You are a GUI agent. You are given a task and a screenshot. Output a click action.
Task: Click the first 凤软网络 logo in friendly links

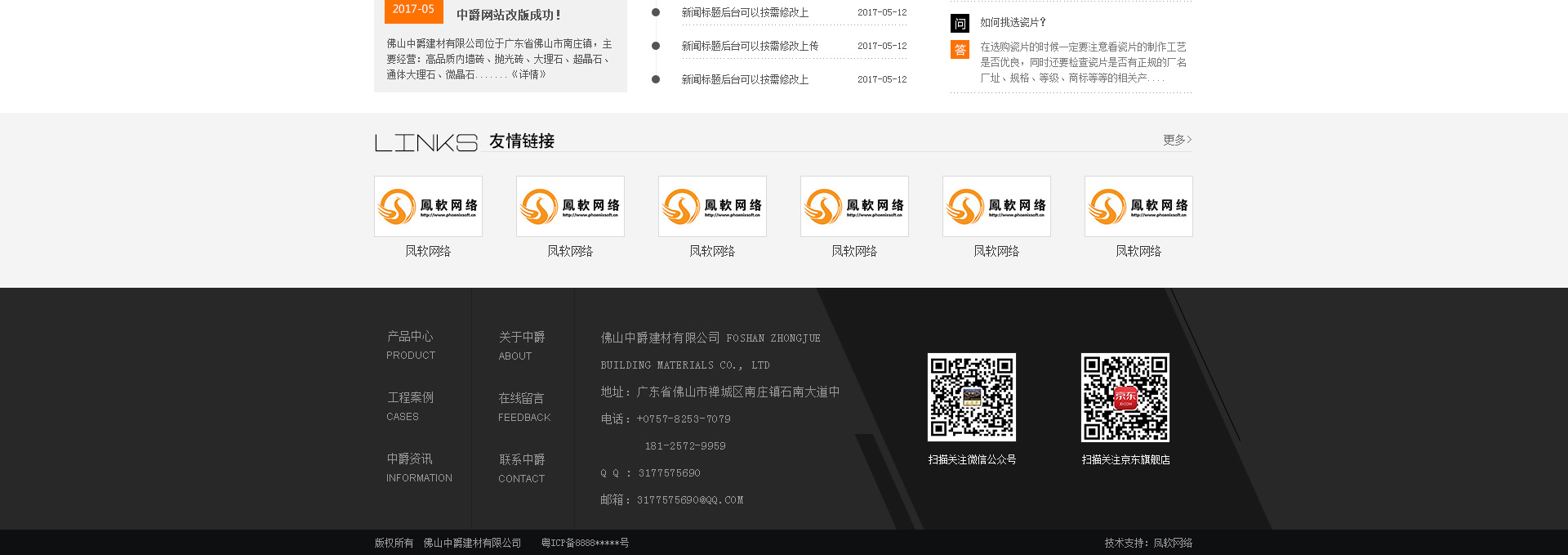pyautogui.click(x=428, y=206)
